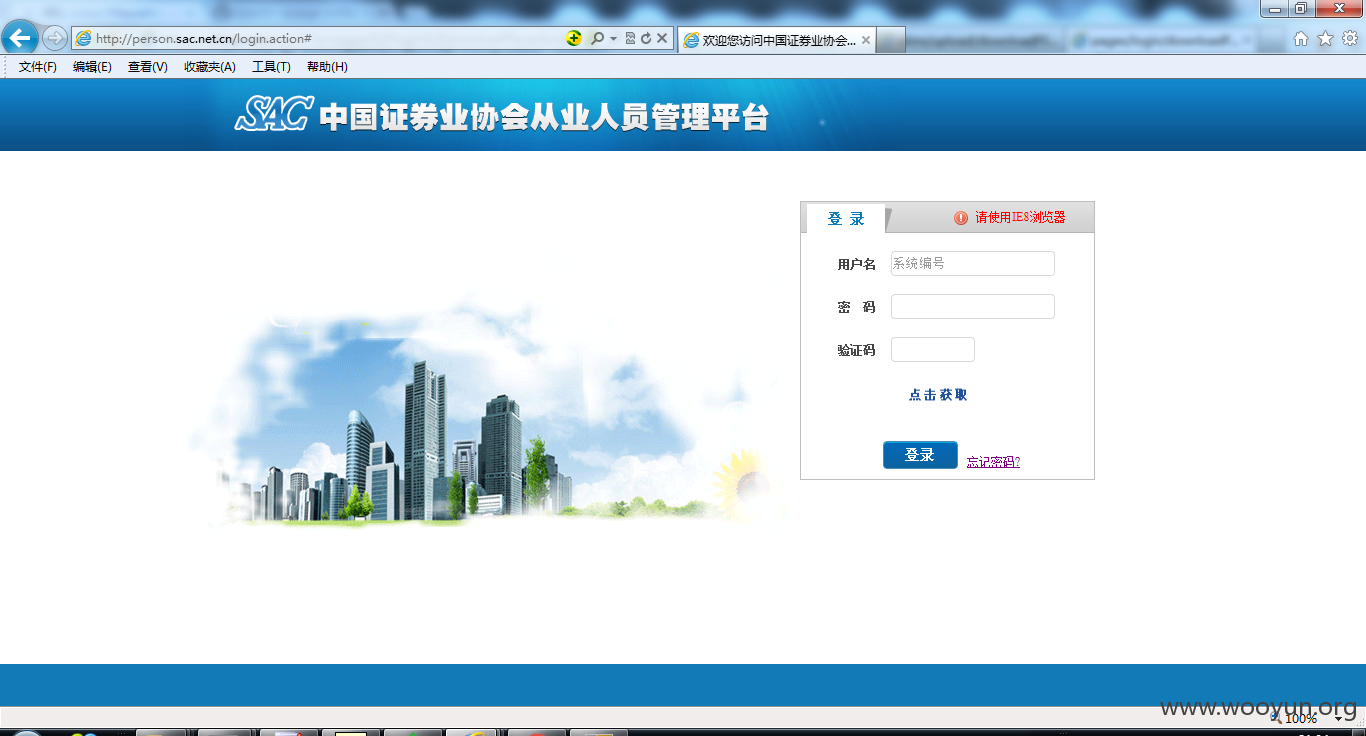Open the 忘记密码? link
The height and width of the screenshot is (736, 1366).
[993, 462]
